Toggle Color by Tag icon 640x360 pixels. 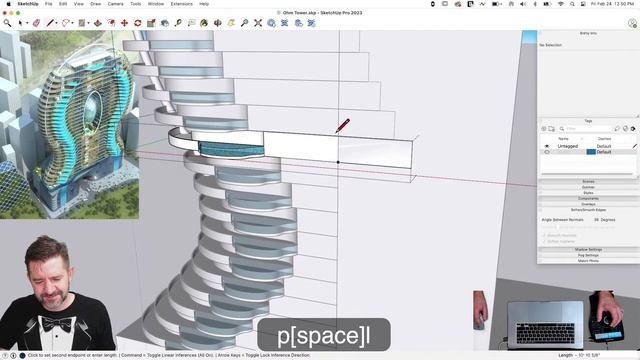[625, 129]
